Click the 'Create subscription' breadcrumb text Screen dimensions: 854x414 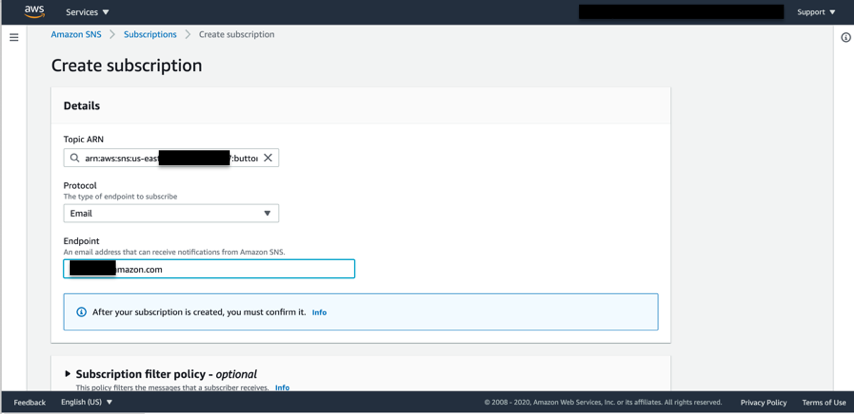tap(236, 34)
